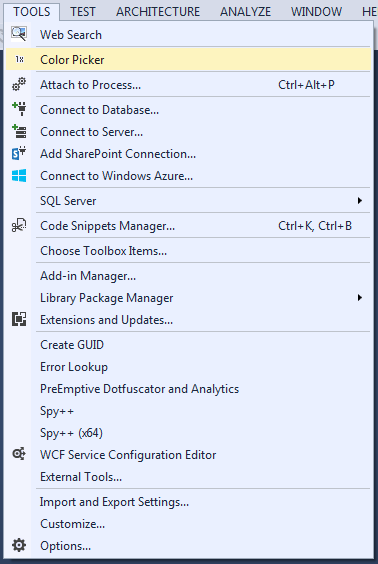Open the SQL Server menu entry
Image resolution: width=378 pixels, height=564 pixels.
(188, 201)
